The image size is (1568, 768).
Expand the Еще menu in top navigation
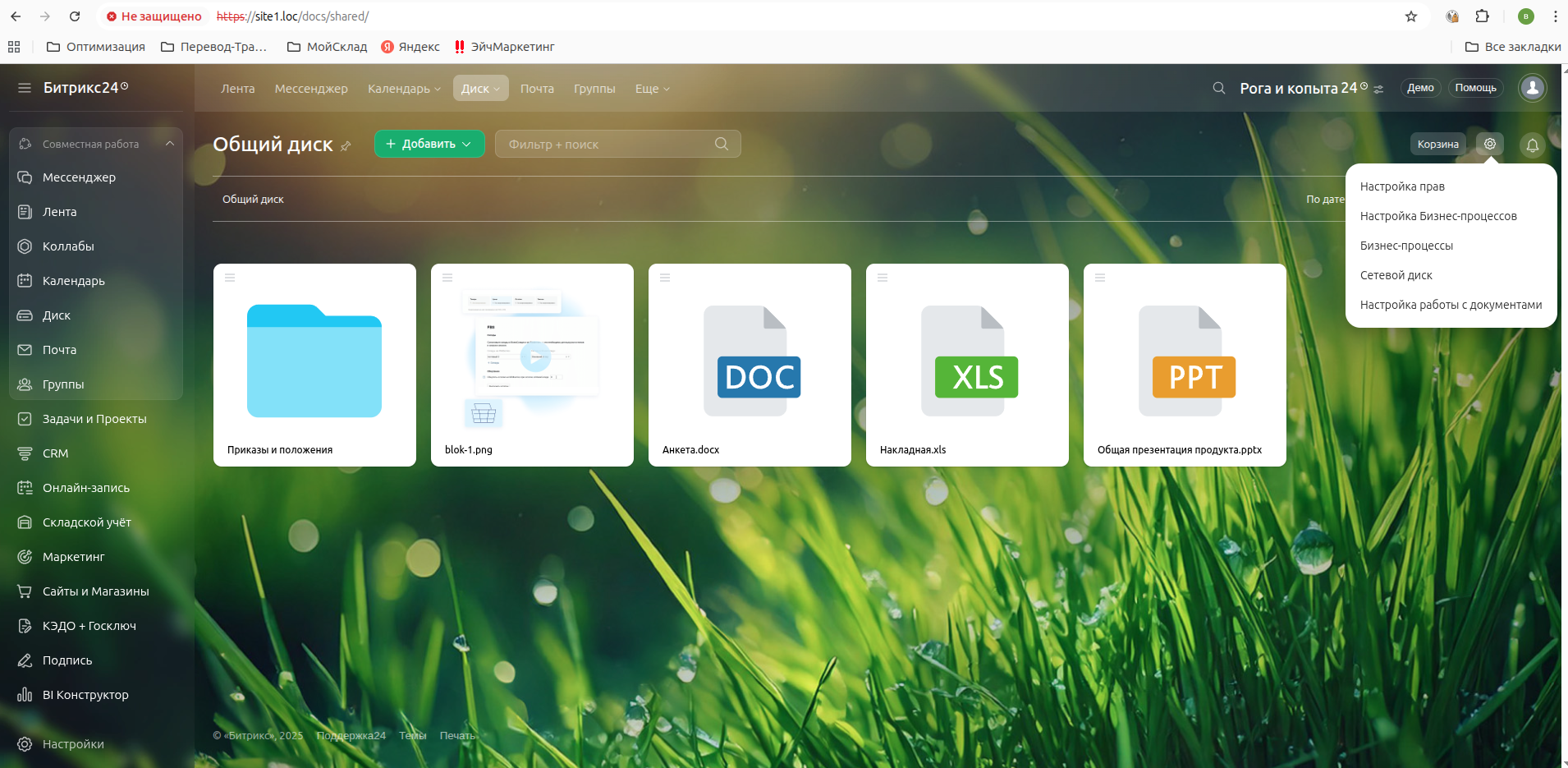(652, 89)
